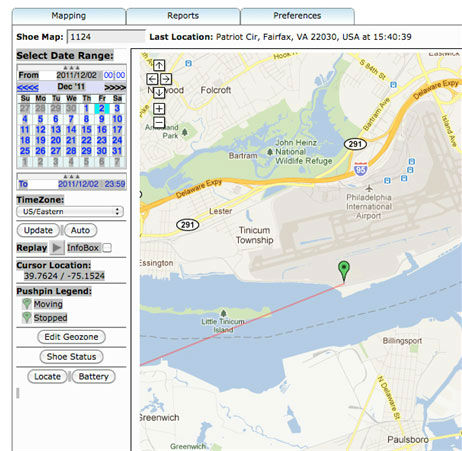Select December 1 in the calendar
This screenshot has height=451, width=462.
(86, 108)
